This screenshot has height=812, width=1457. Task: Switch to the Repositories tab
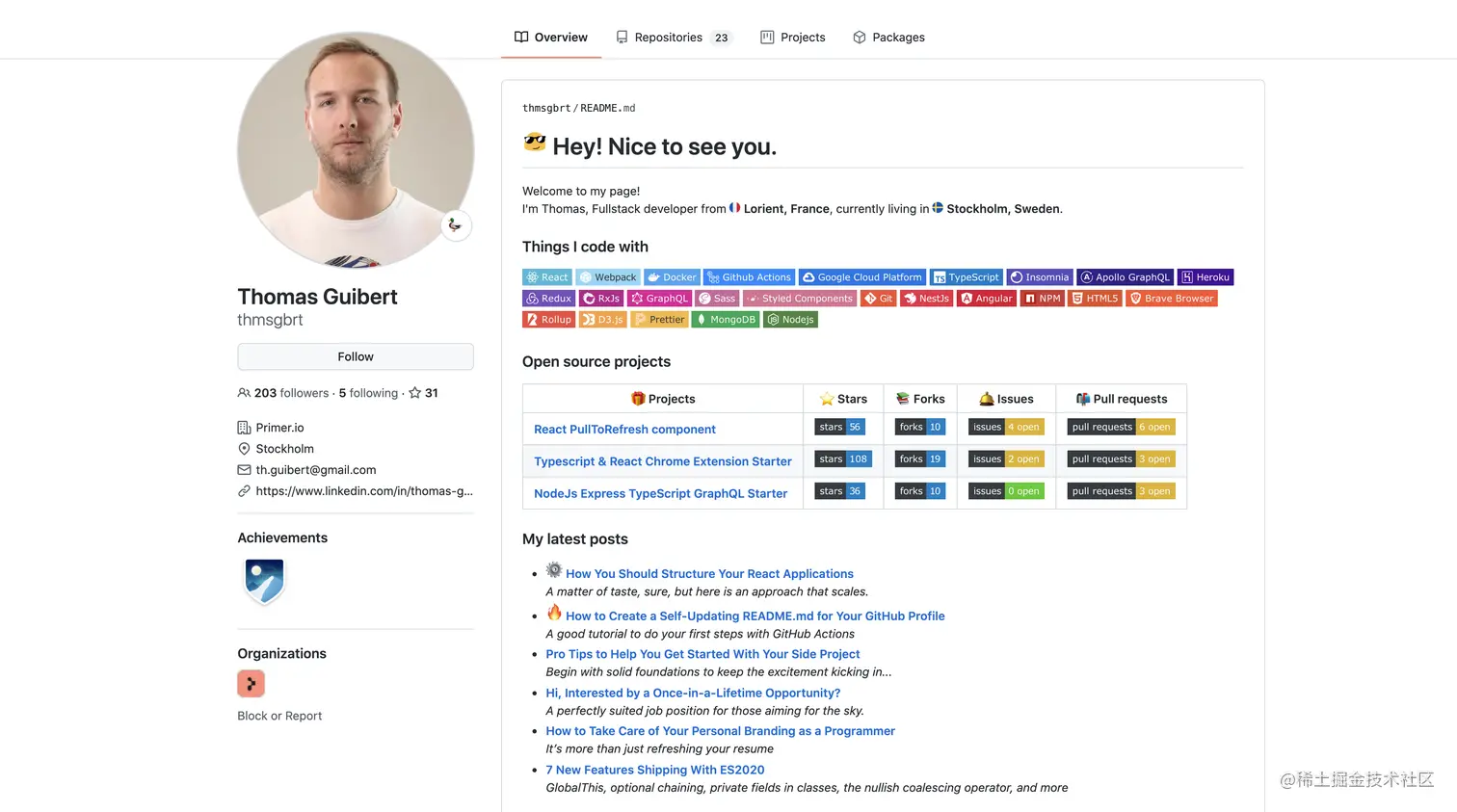675,38
